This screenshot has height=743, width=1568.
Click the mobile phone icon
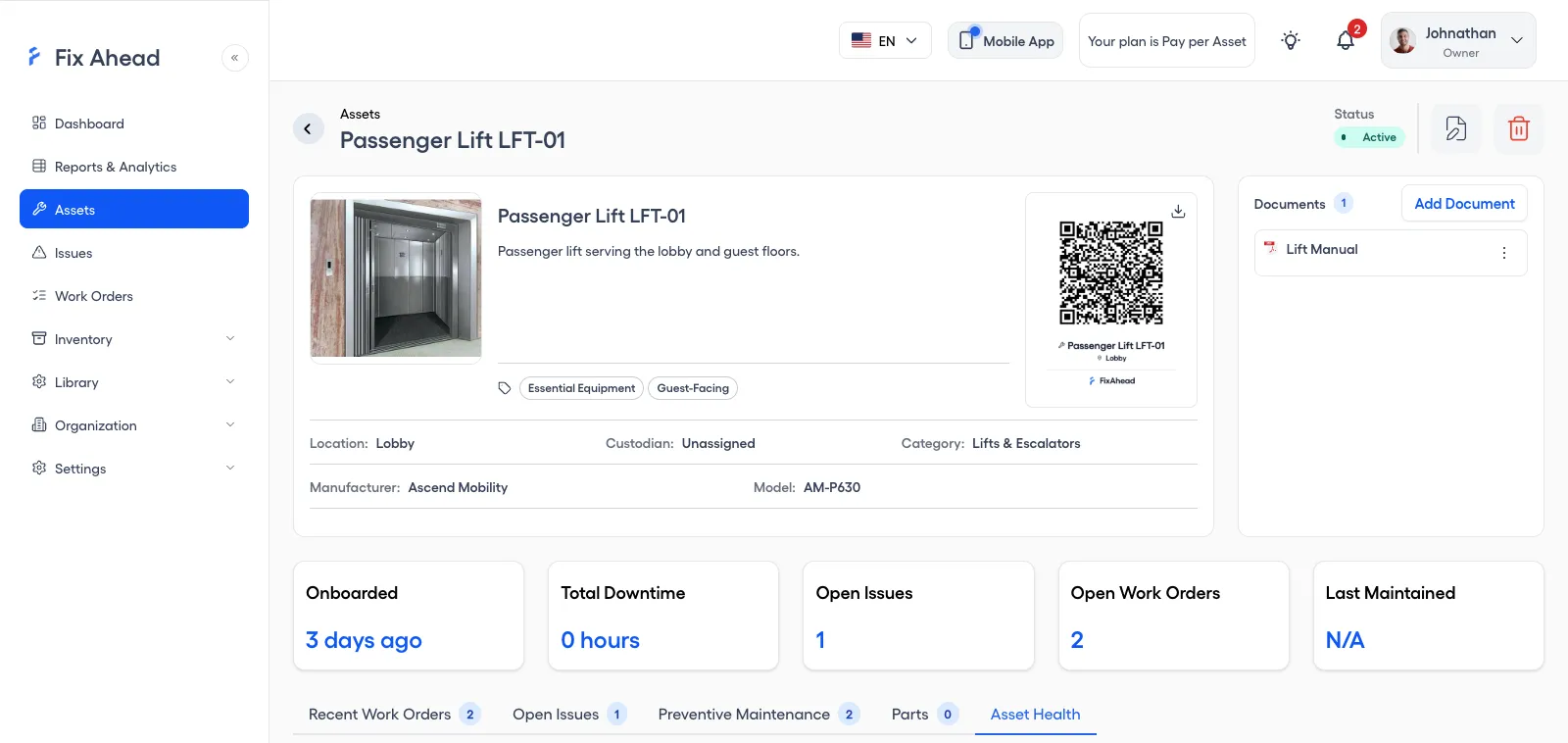967,39
